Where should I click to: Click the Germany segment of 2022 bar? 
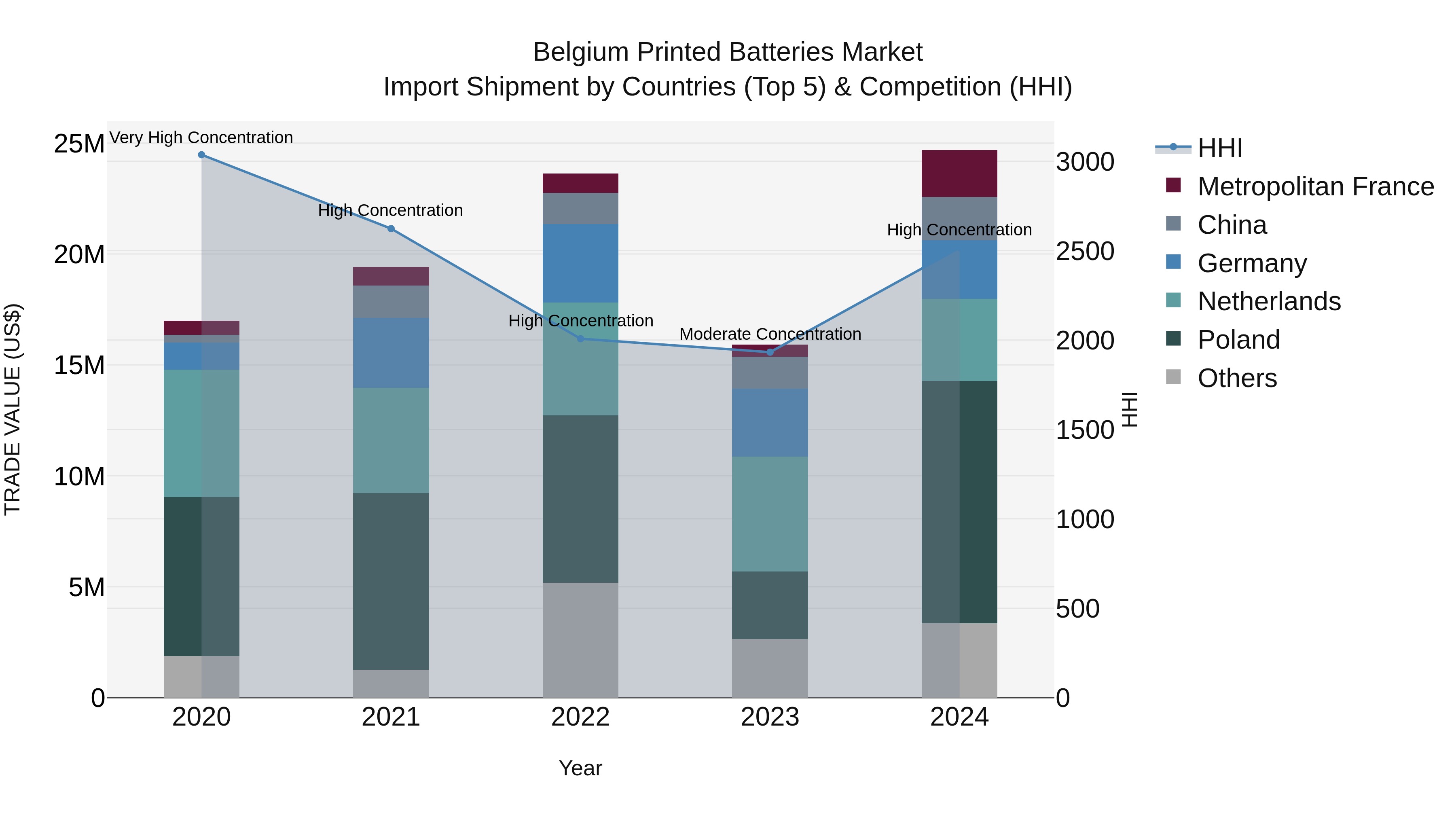[580, 263]
